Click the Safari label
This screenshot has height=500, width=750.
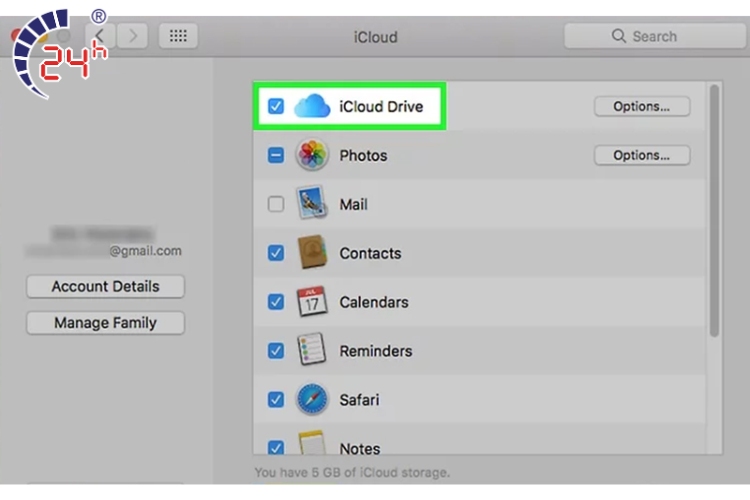(359, 400)
